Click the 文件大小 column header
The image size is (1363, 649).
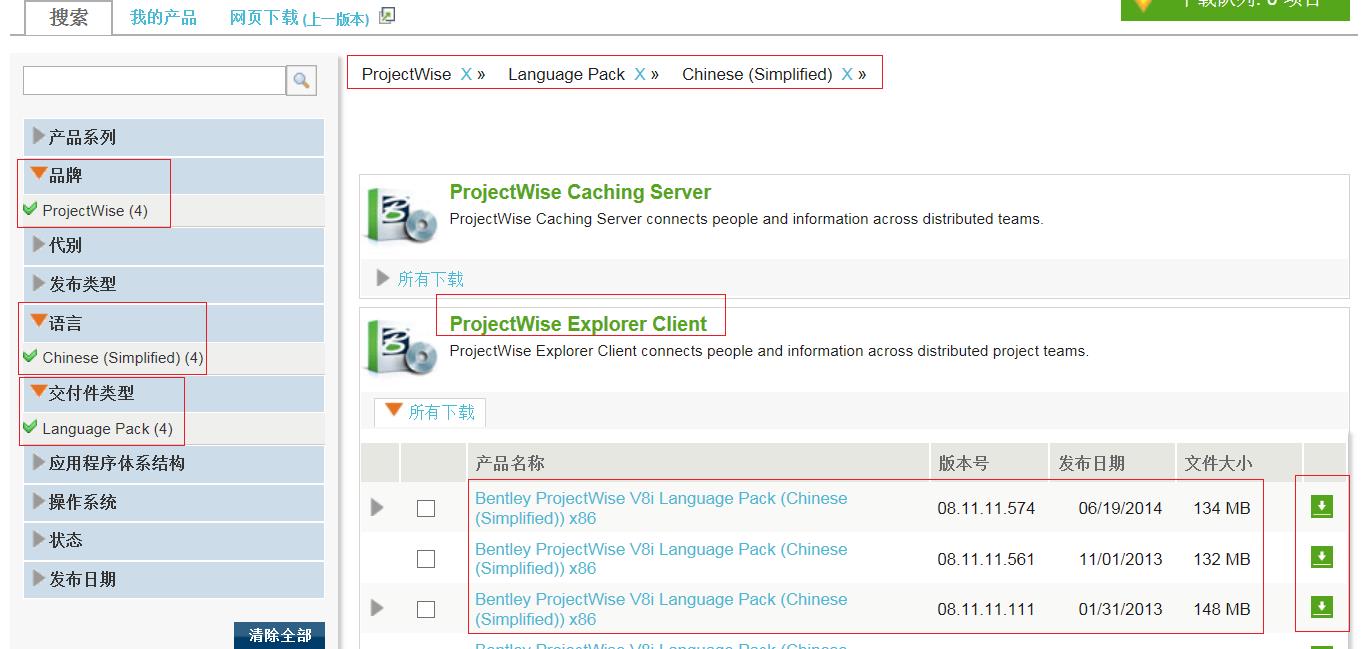point(1240,463)
